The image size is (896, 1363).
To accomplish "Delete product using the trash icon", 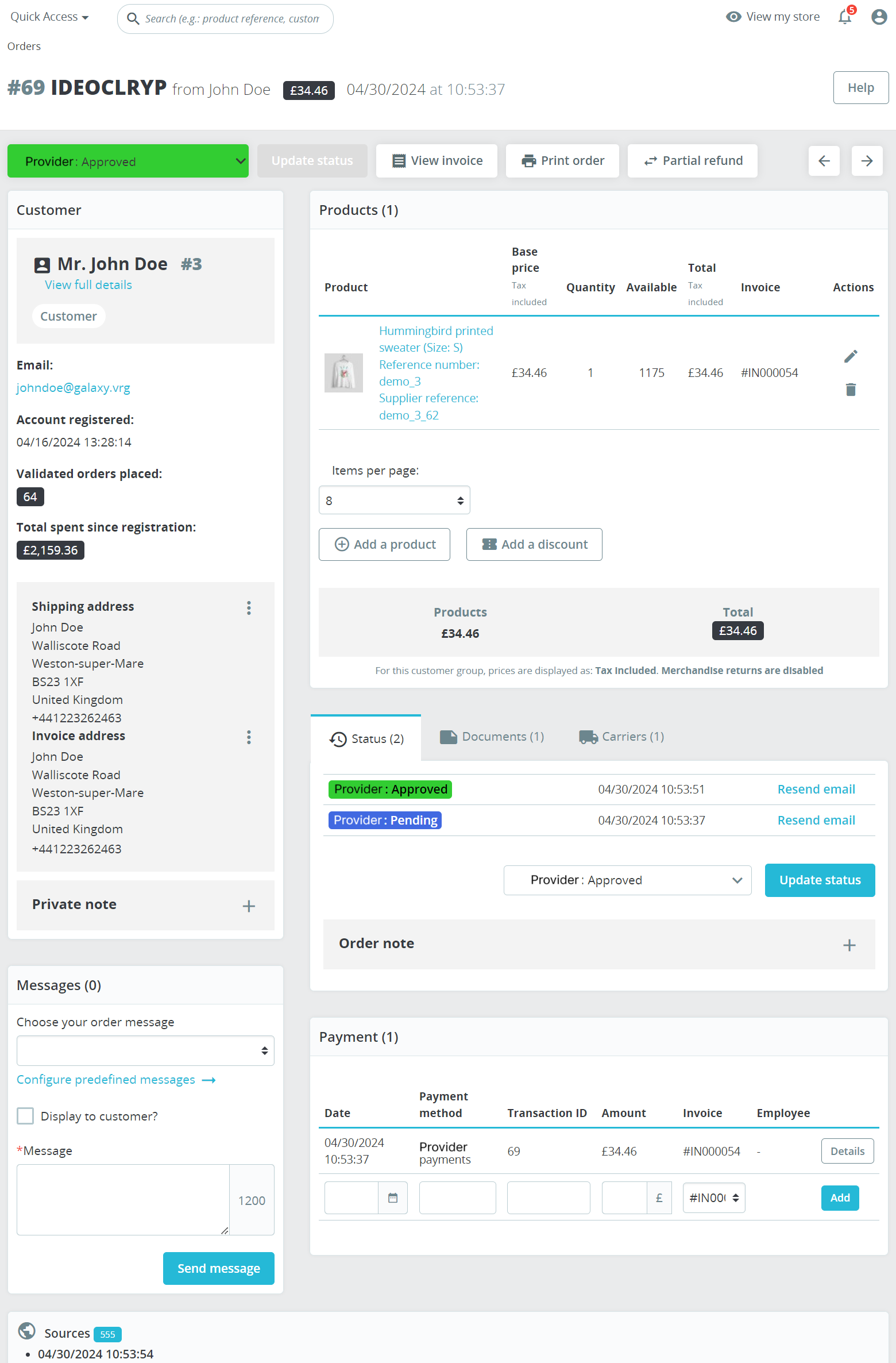I will [x=851, y=390].
